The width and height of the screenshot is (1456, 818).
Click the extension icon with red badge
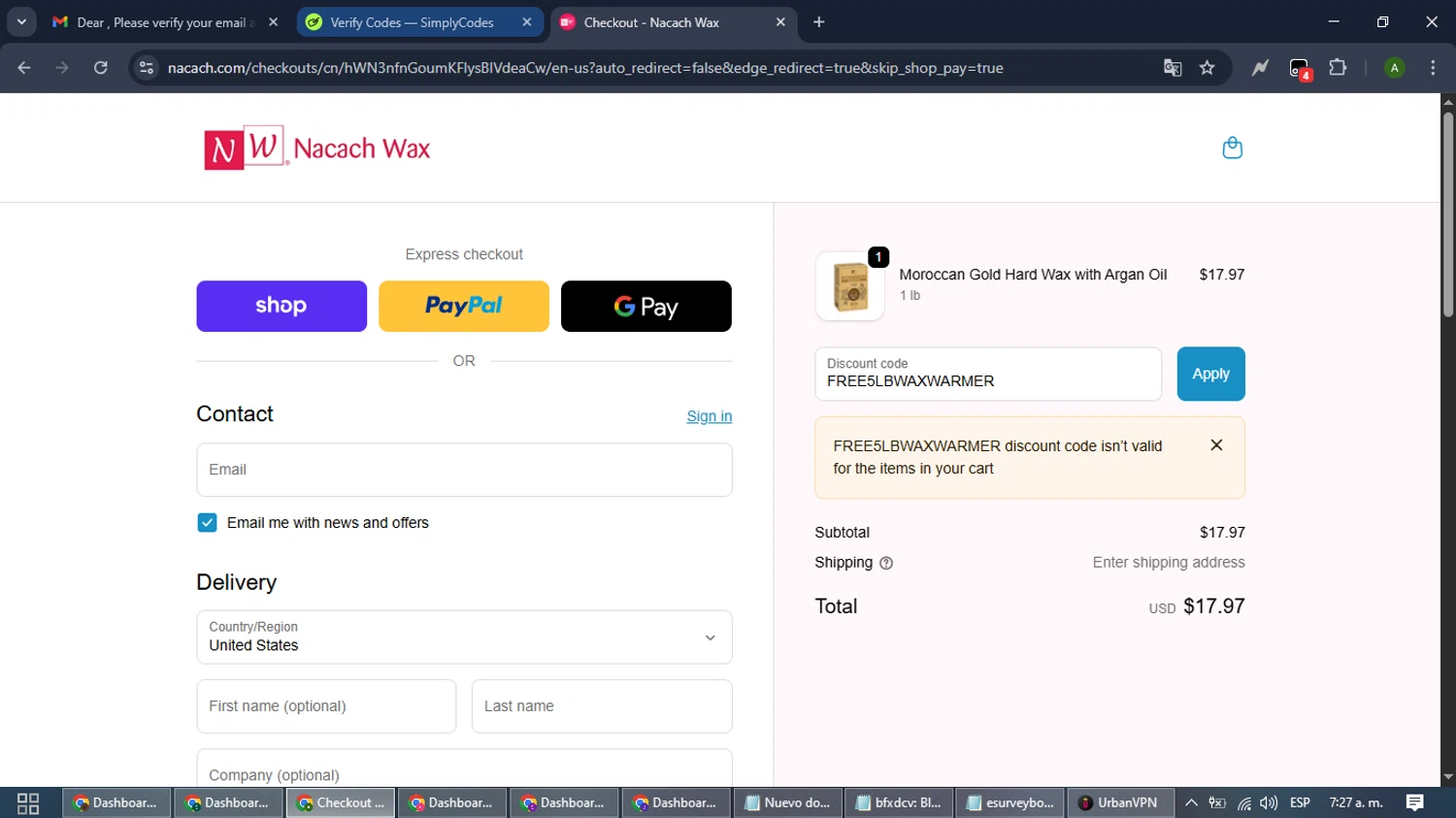tap(1300, 69)
